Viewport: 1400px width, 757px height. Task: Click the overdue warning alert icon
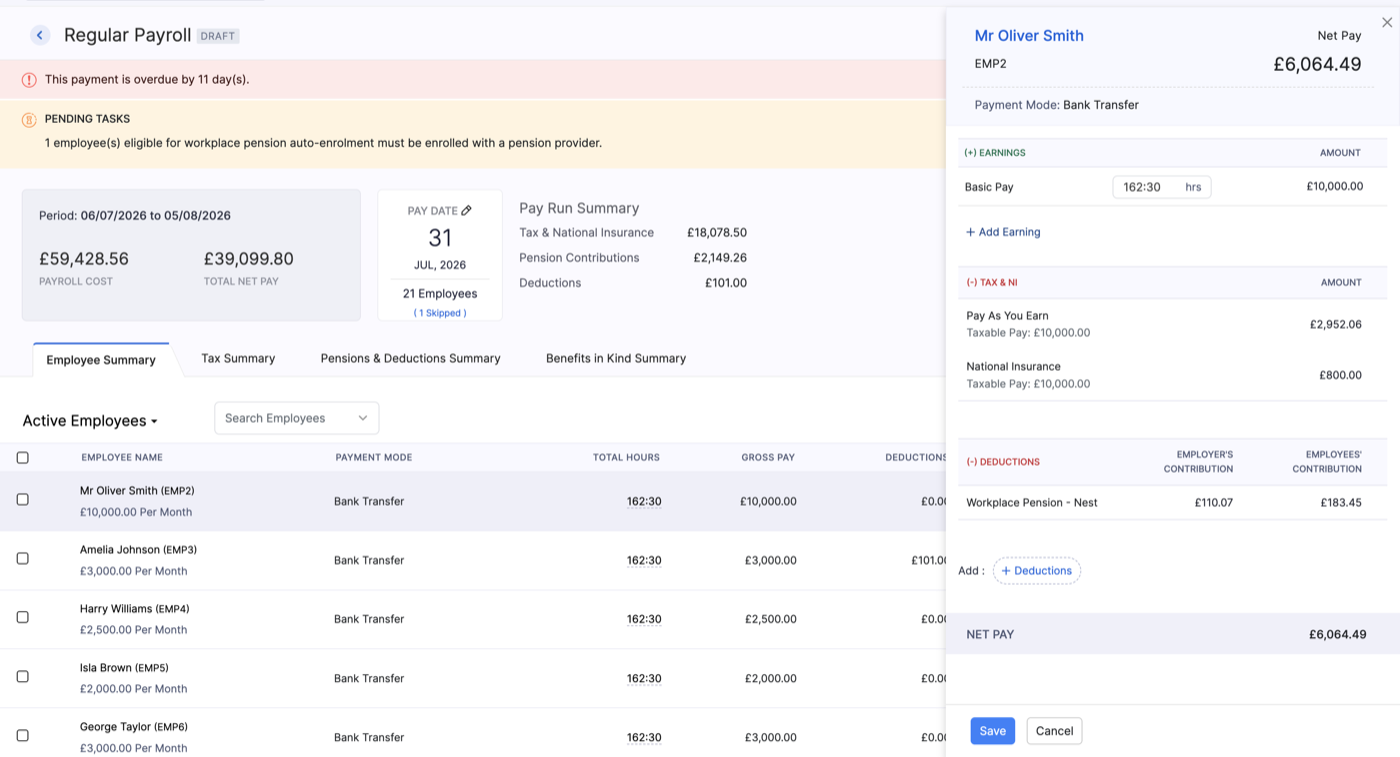pyautogui.click(x=29, y=80)
